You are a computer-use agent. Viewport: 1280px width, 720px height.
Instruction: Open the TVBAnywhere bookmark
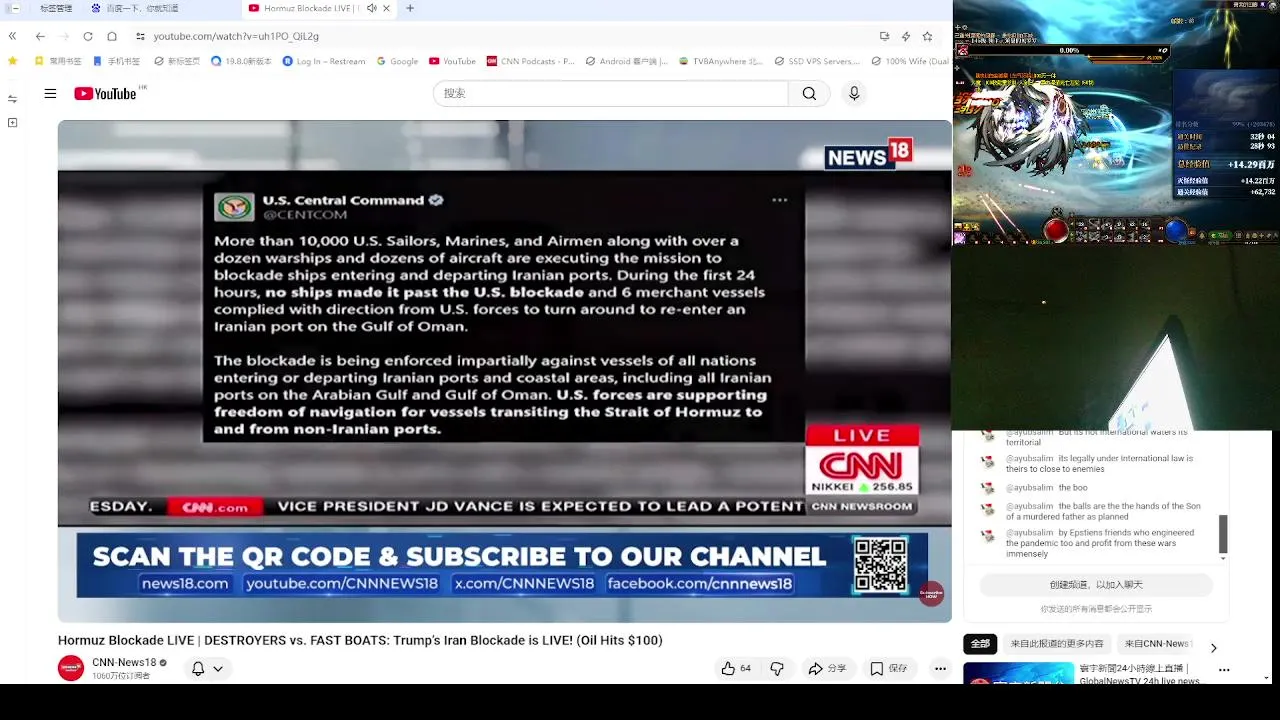point(719,61)
